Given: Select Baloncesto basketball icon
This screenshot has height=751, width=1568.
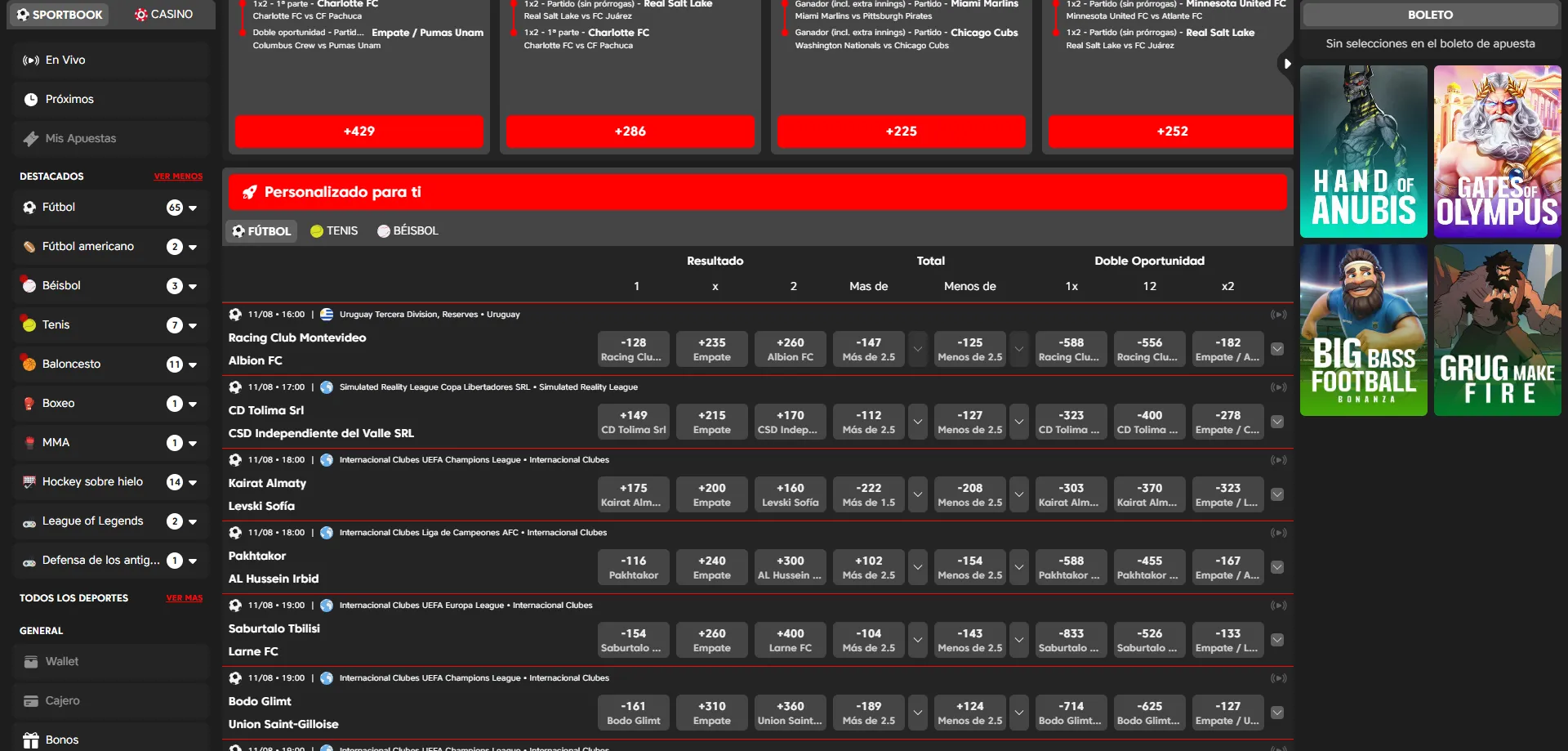Looking at the screenshot, I should pos(29,364).
